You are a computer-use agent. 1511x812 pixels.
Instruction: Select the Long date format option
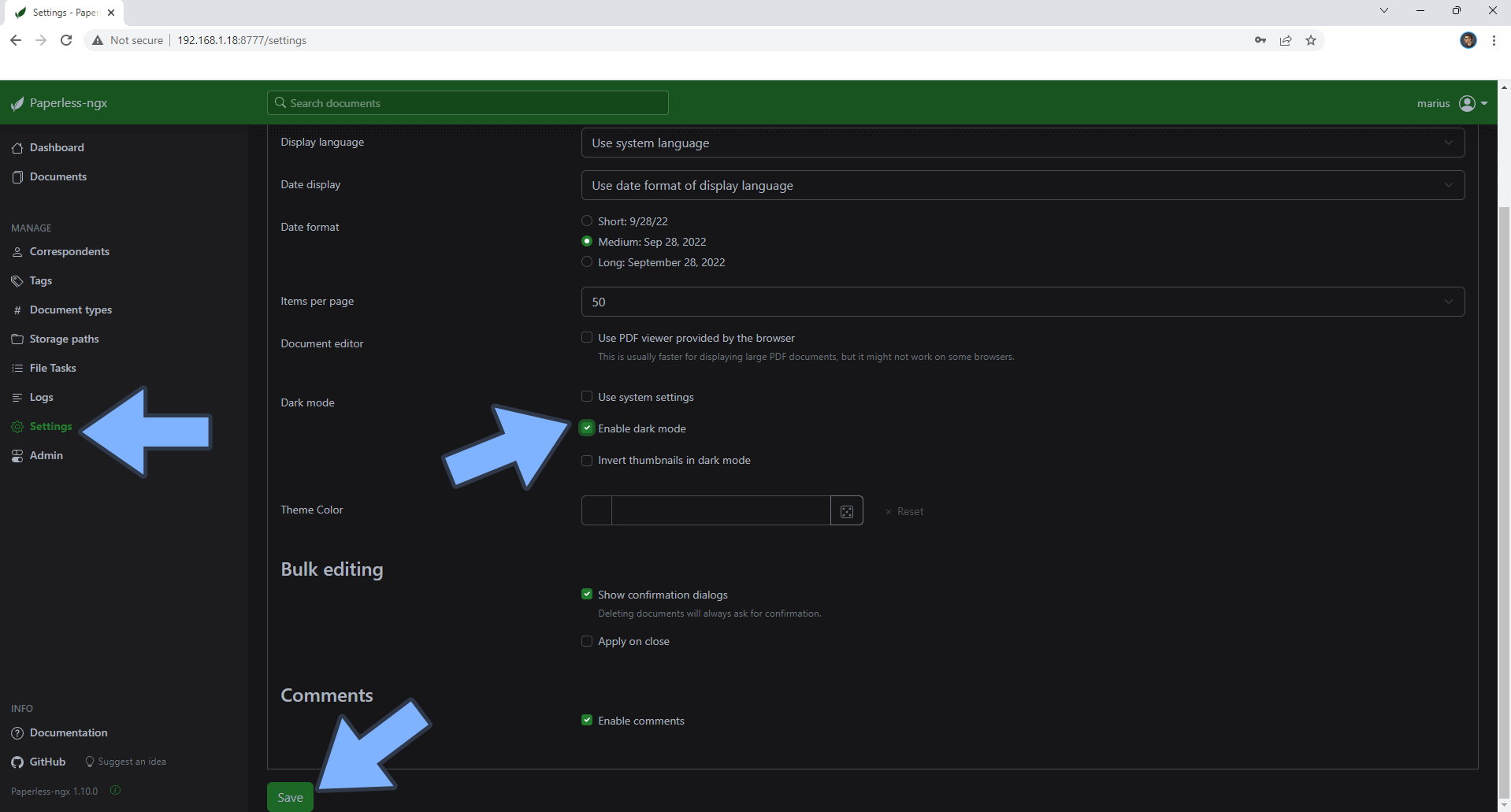[x=587, y=261]
